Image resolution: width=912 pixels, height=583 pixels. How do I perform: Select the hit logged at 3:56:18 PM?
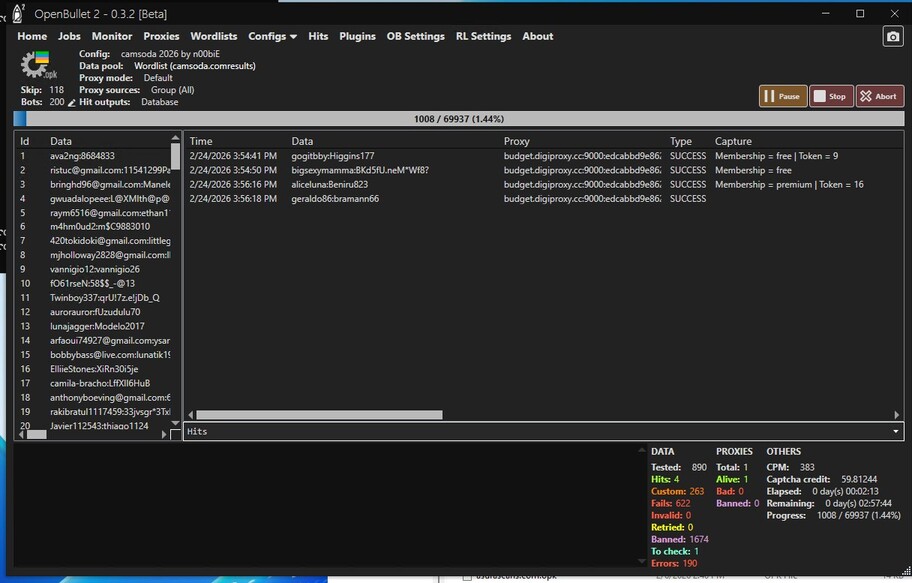[x=543, y=198]
